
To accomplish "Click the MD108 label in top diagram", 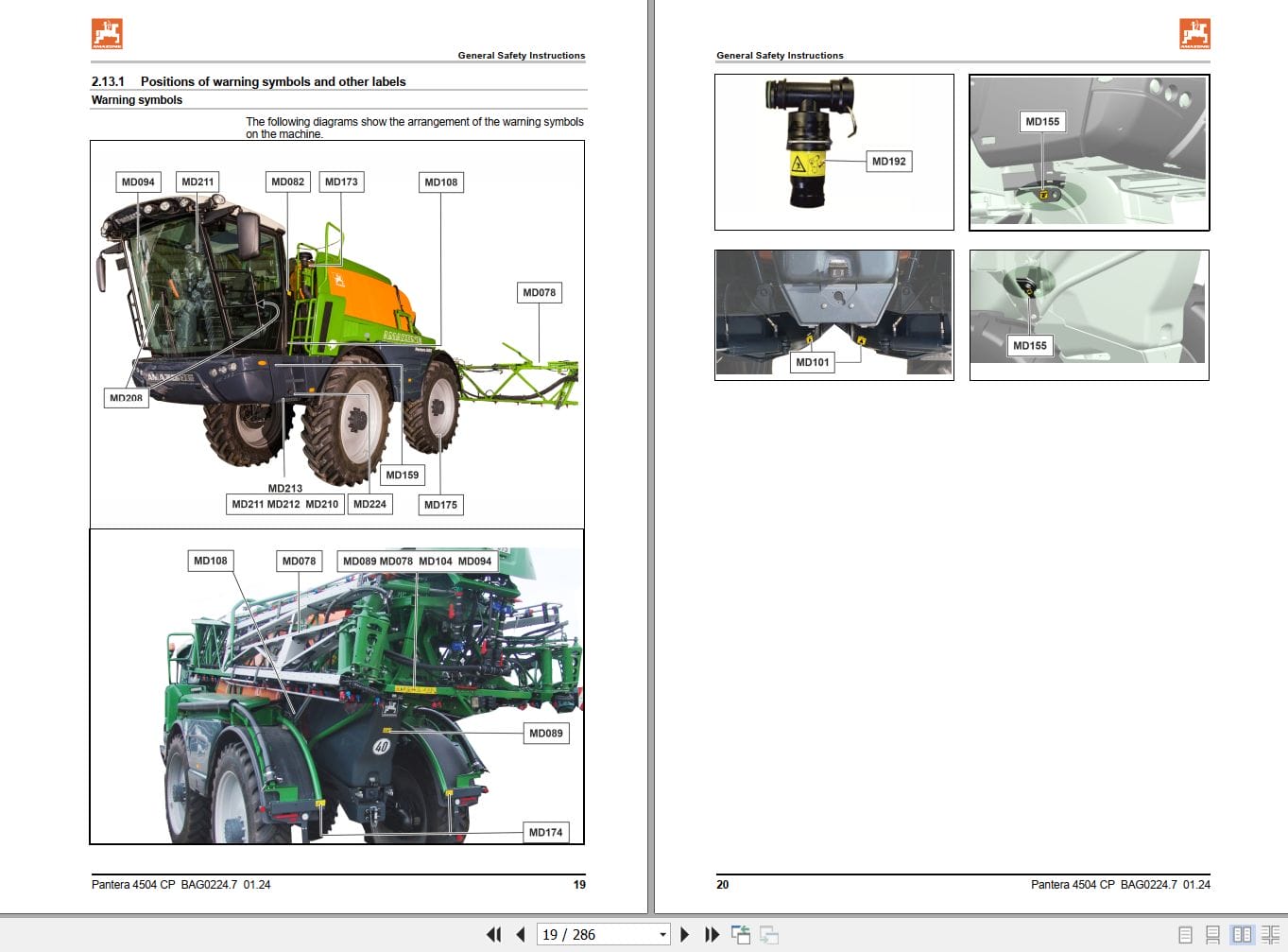I will [x=441, y=182].
